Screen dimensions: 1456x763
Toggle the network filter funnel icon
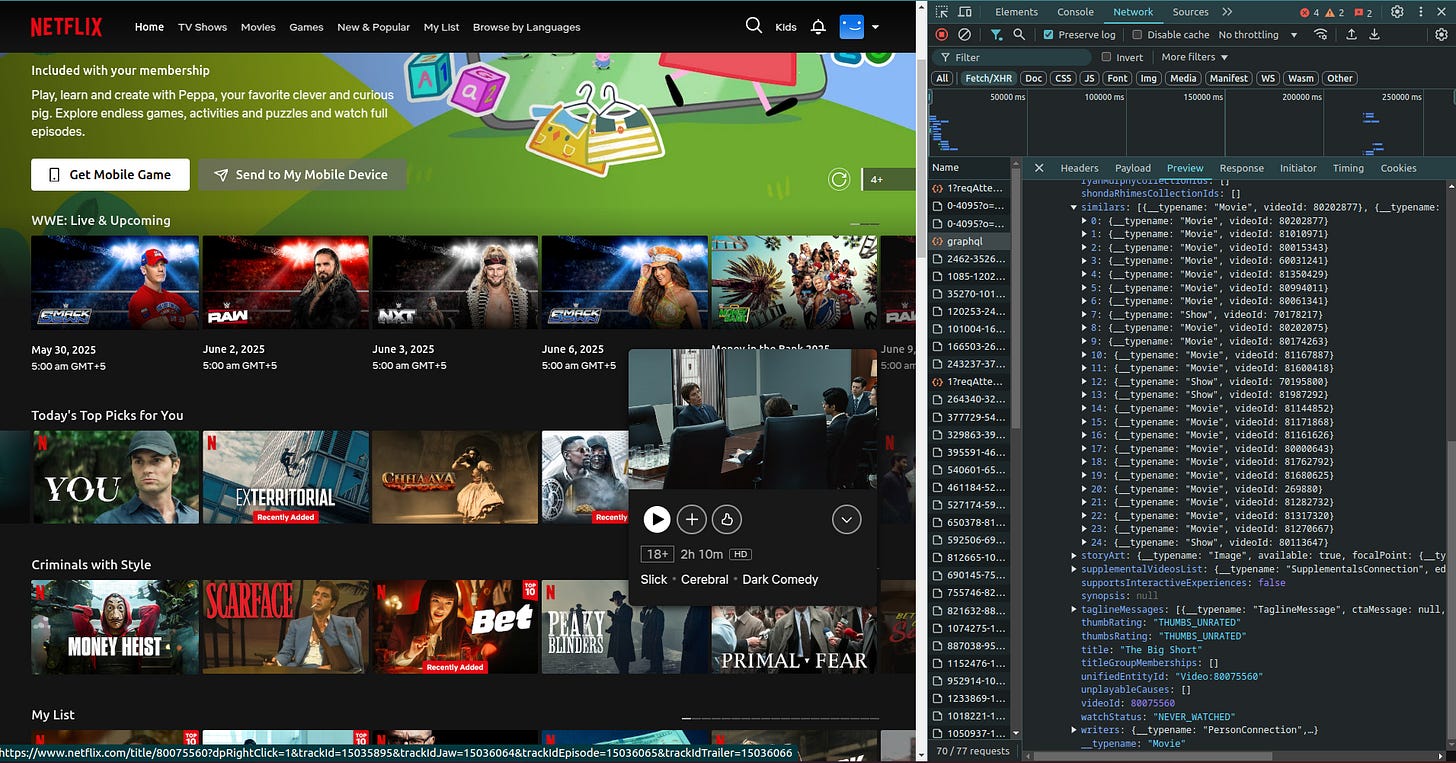click(x=996, y=34)
